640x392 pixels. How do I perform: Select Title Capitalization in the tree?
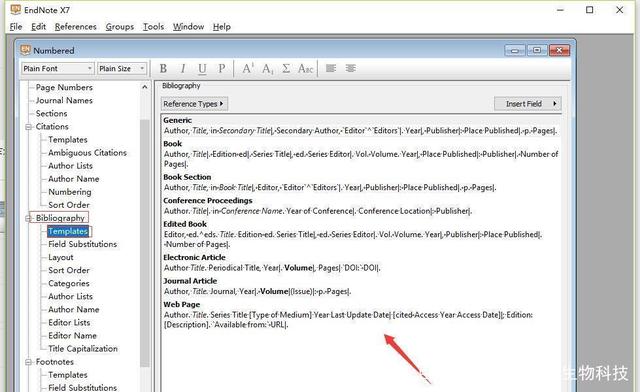pyautogui.click(x=83, y=349)
